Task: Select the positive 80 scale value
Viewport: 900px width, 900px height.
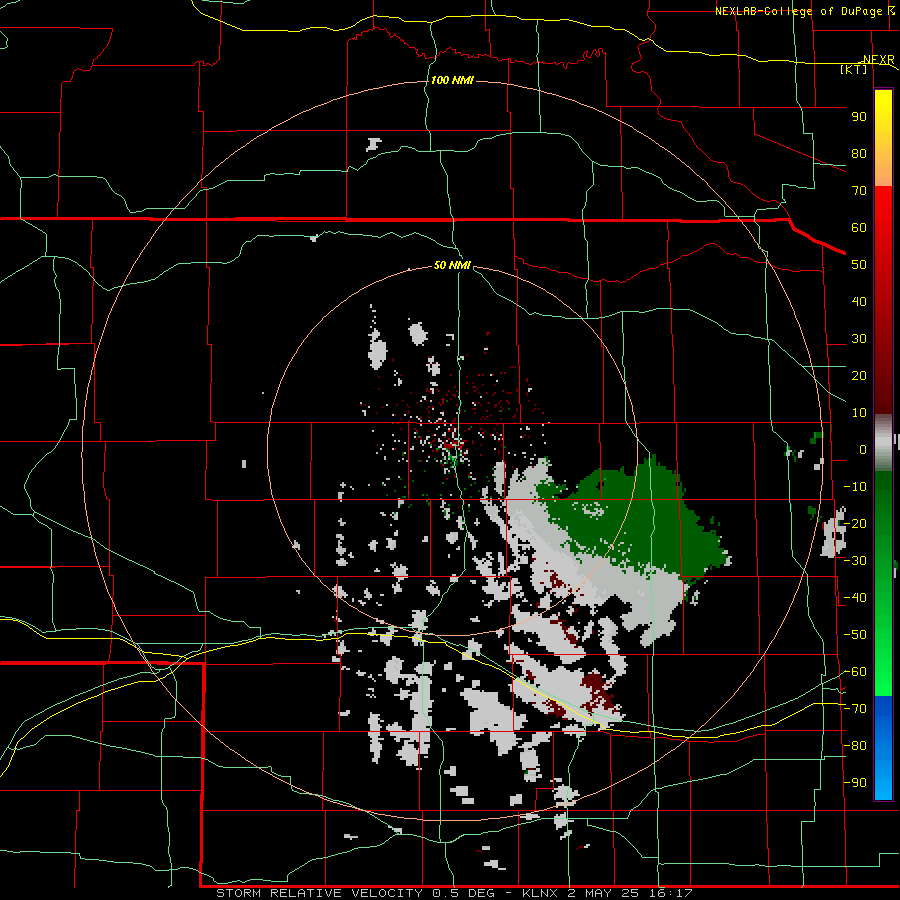Action: (859, 153)
